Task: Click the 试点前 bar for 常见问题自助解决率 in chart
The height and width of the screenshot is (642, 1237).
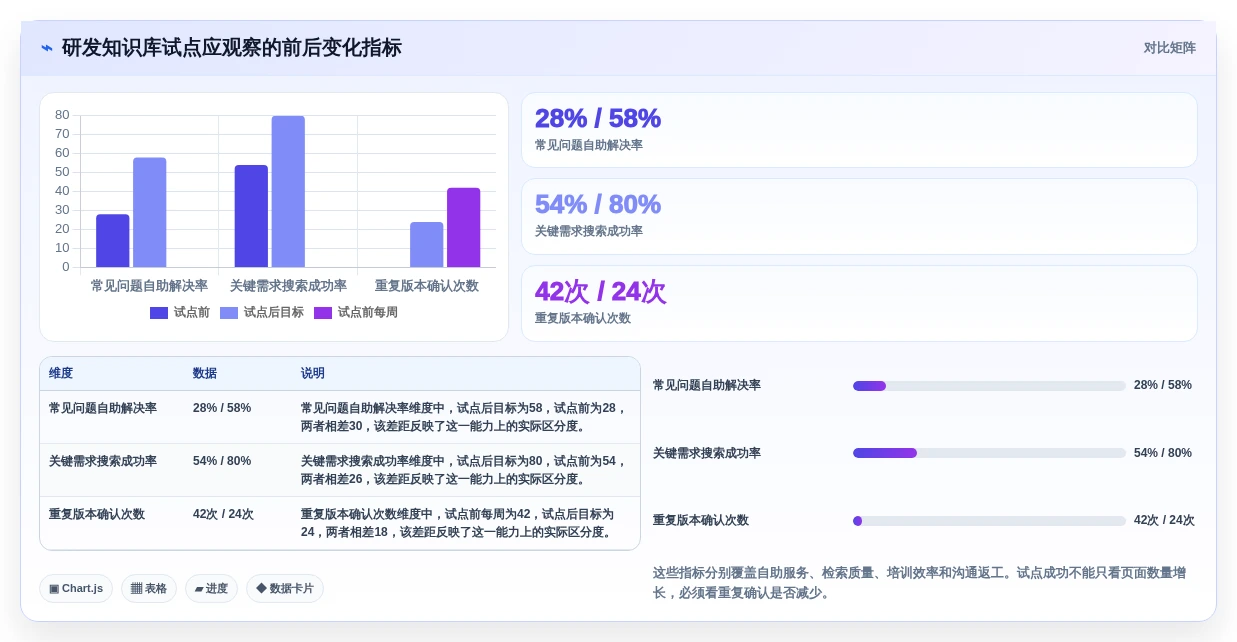Action: (113, 241)
